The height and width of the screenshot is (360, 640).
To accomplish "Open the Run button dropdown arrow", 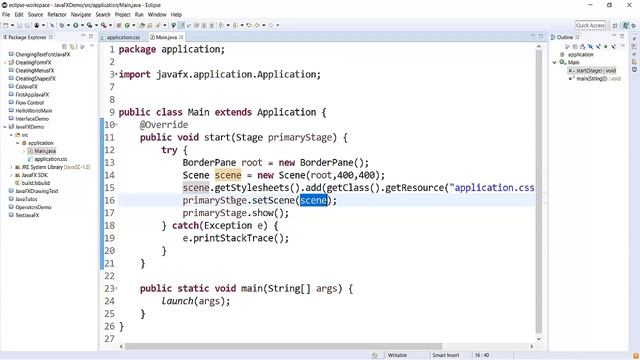I will (82, 25).
